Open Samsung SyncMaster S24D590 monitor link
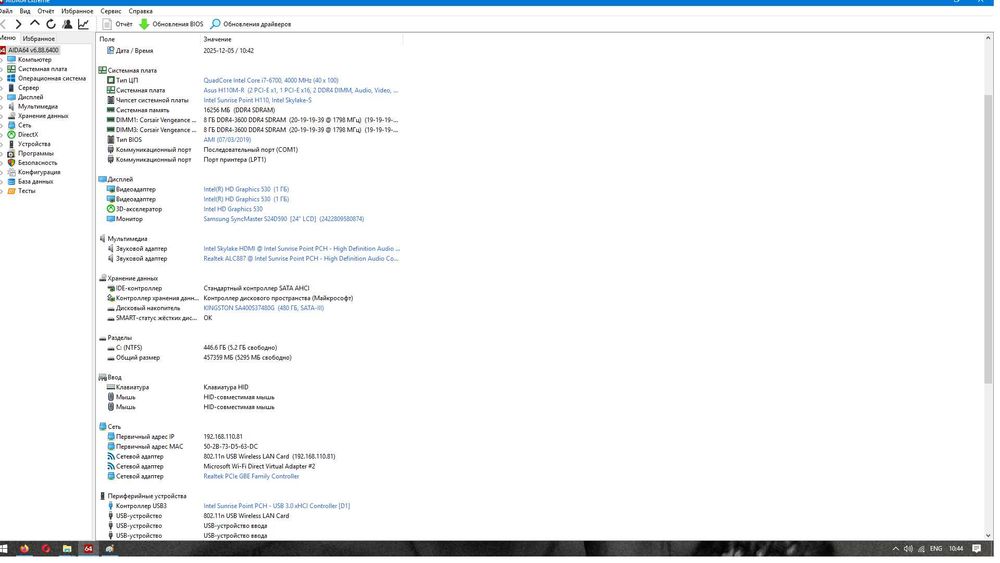Screen dimensions: 1000x563 tap(283, 219)
